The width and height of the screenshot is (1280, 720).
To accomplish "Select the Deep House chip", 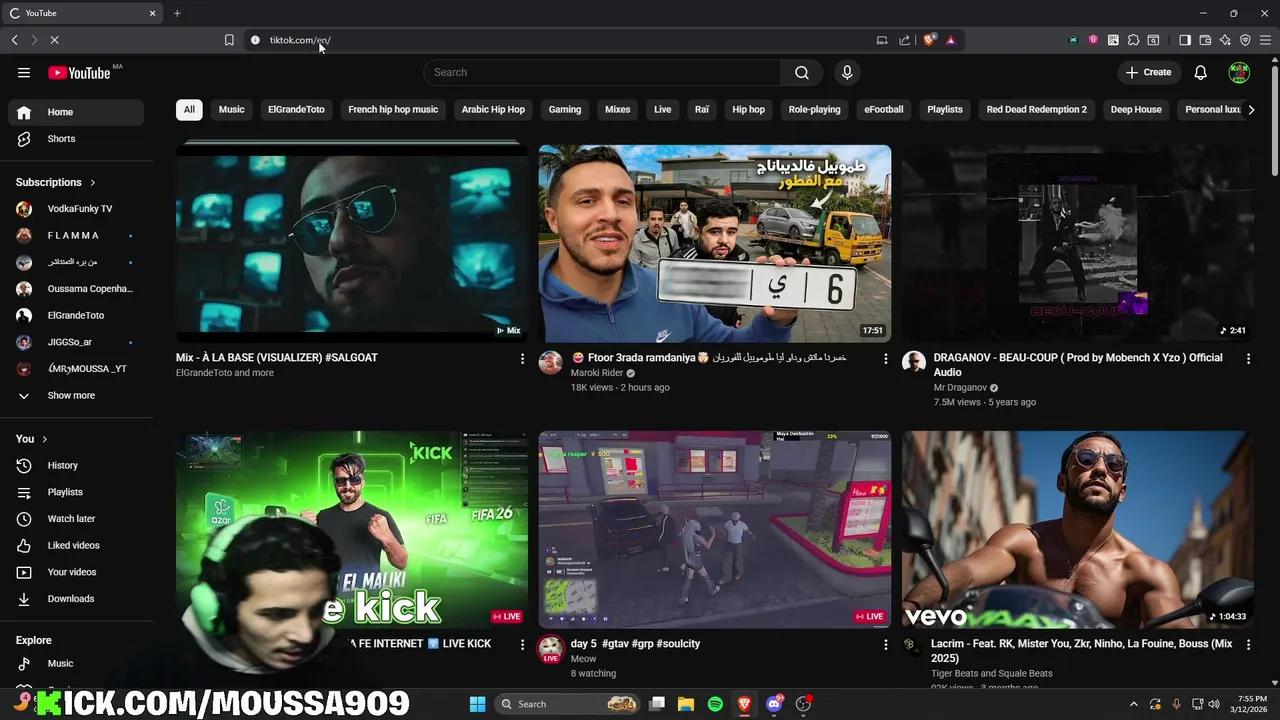I will tap(1136, 110).
